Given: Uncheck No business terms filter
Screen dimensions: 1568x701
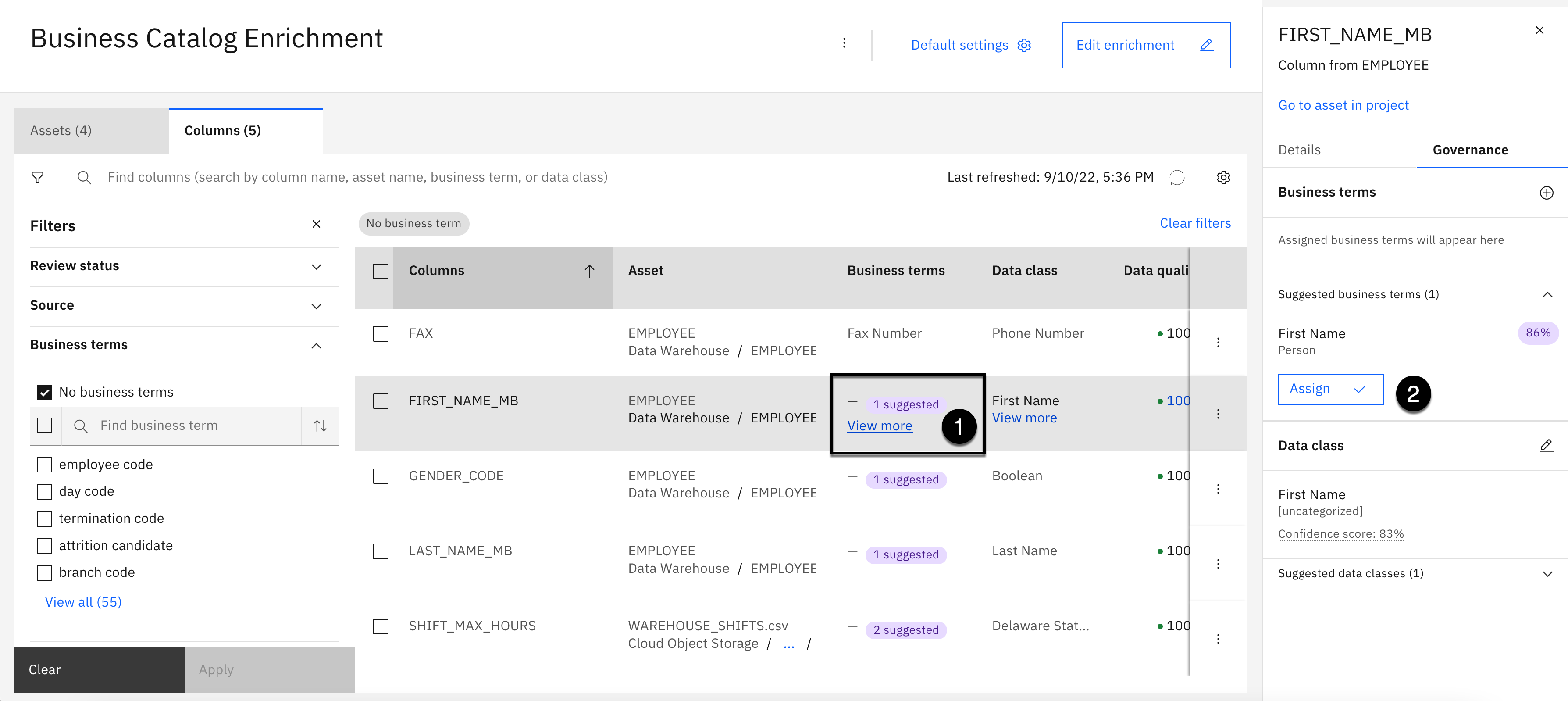Looking at the screenshot, I should coord(44,392).
